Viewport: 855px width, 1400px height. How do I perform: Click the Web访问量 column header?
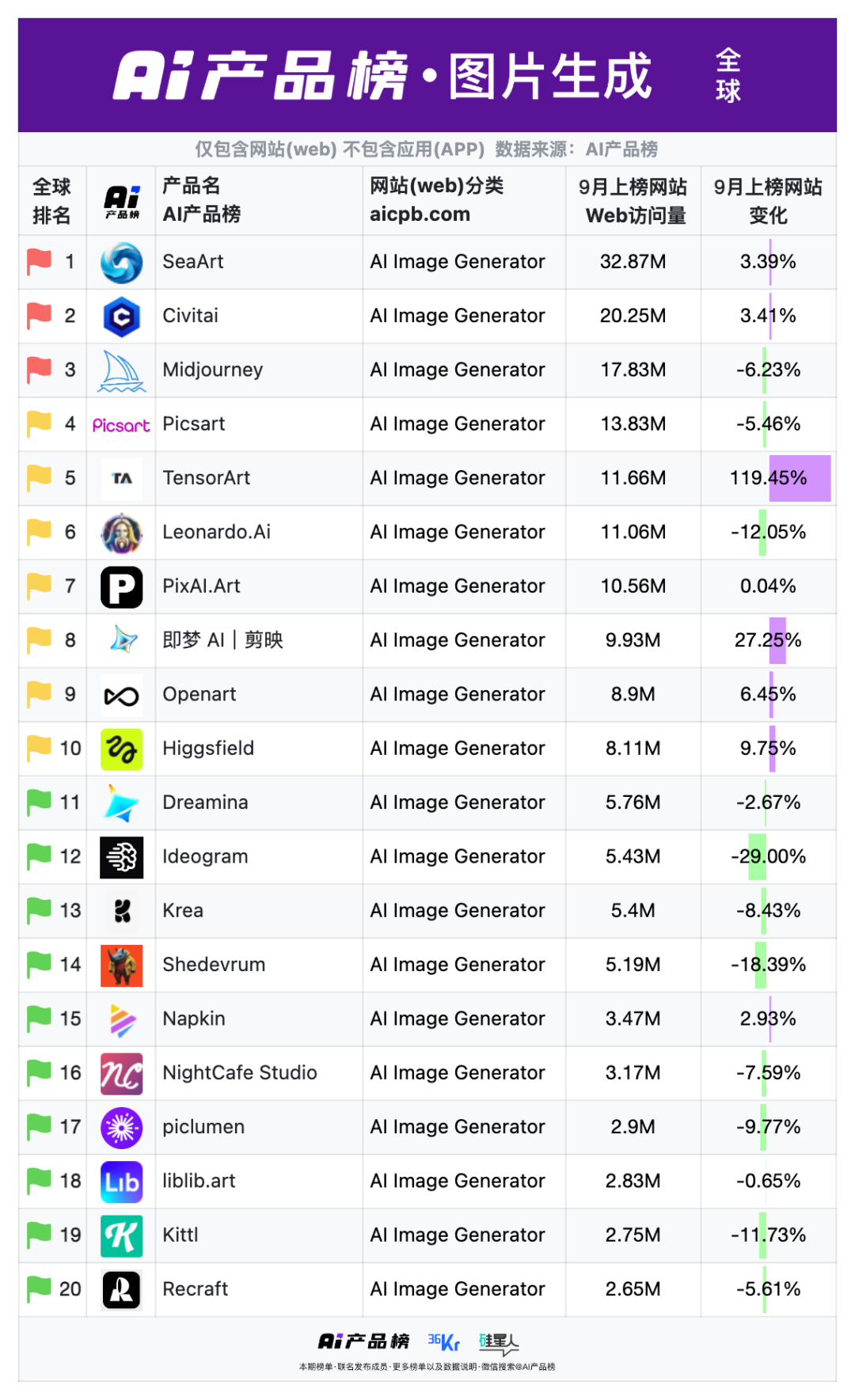click(635, 215)
